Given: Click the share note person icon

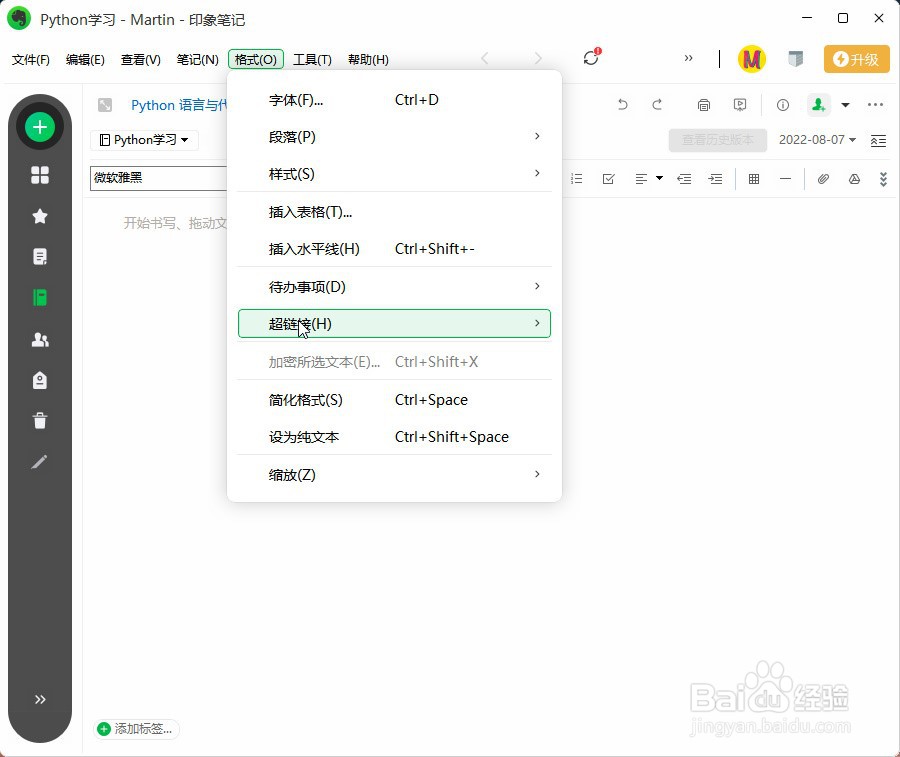Looking at the screenshot, I should click(818, 104).
